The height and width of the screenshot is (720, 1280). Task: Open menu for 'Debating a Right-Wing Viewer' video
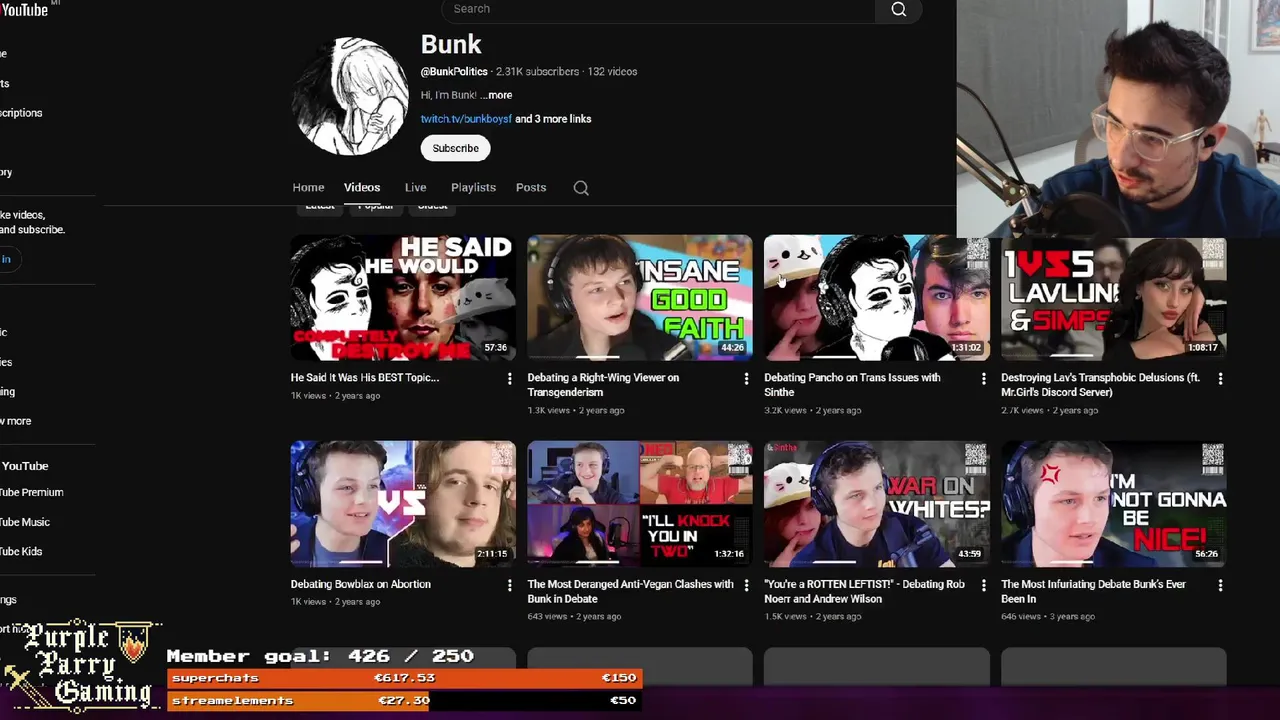point(746,378)
